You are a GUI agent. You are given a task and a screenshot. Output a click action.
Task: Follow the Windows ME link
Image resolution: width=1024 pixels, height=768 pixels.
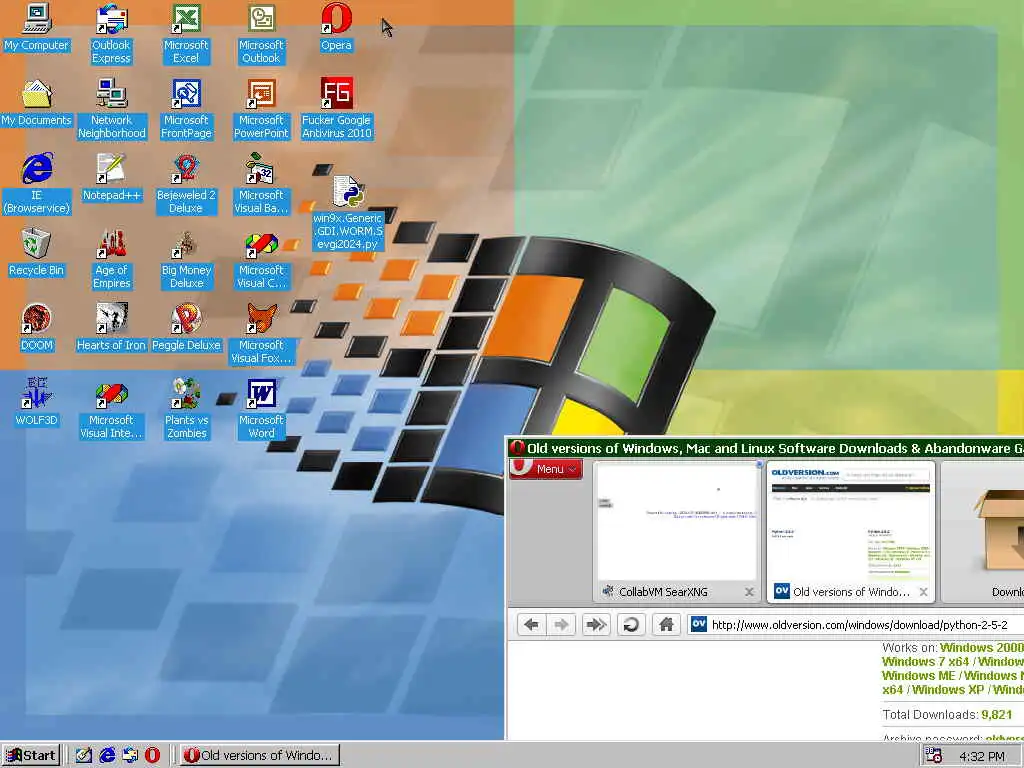point(920,676)
